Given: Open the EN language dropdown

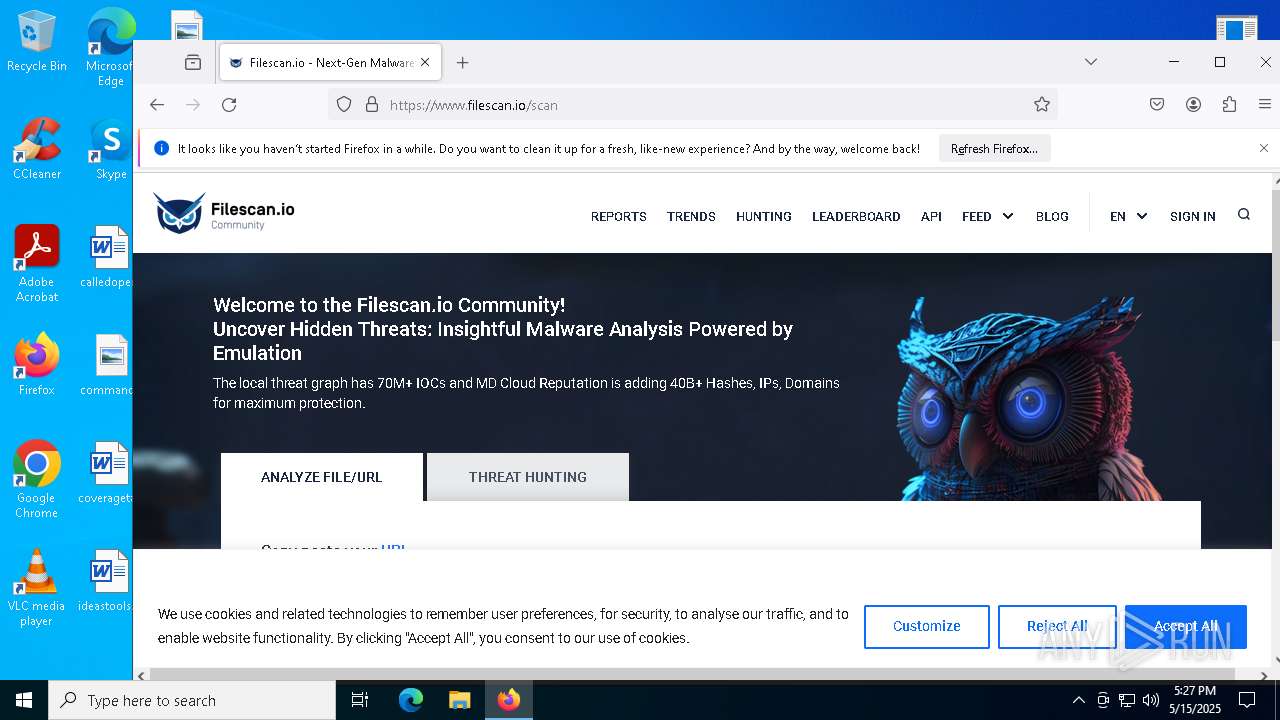Looking at the screenshot, I should click(x=1128, y=216).
